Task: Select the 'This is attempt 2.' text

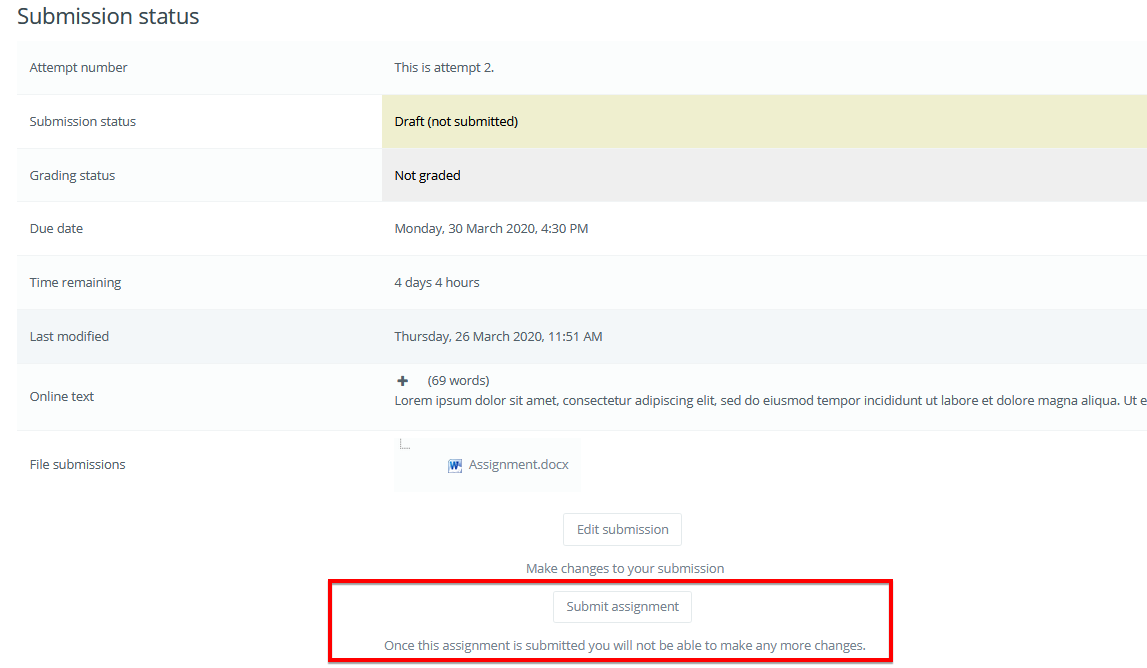Action: [444, 68]
